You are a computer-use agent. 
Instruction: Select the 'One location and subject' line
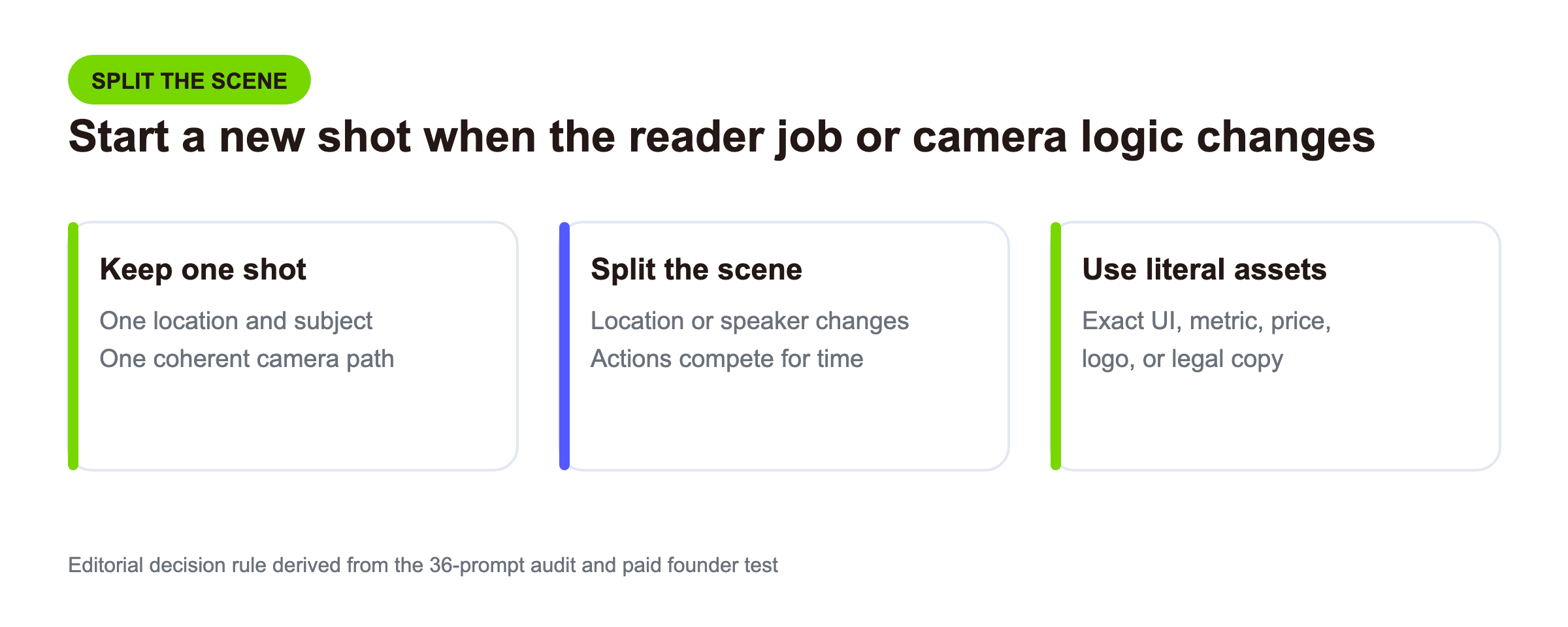(236, 321)
